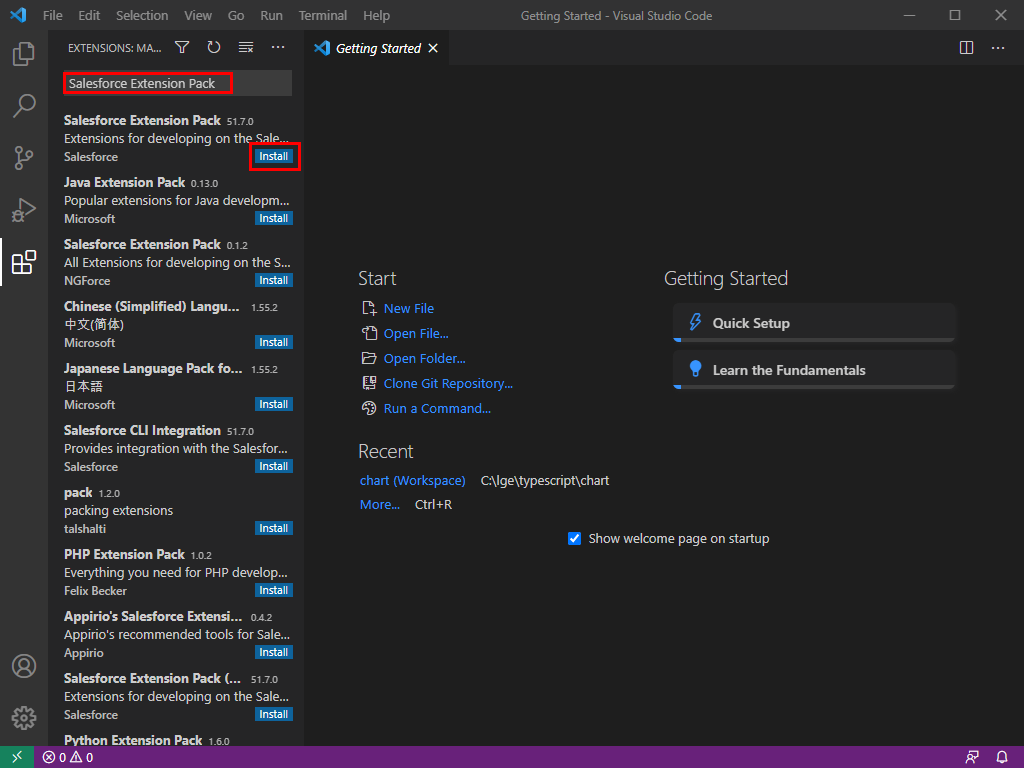Click the filter extensions funnel icon

pyautogui.click(x=182, y=48)
